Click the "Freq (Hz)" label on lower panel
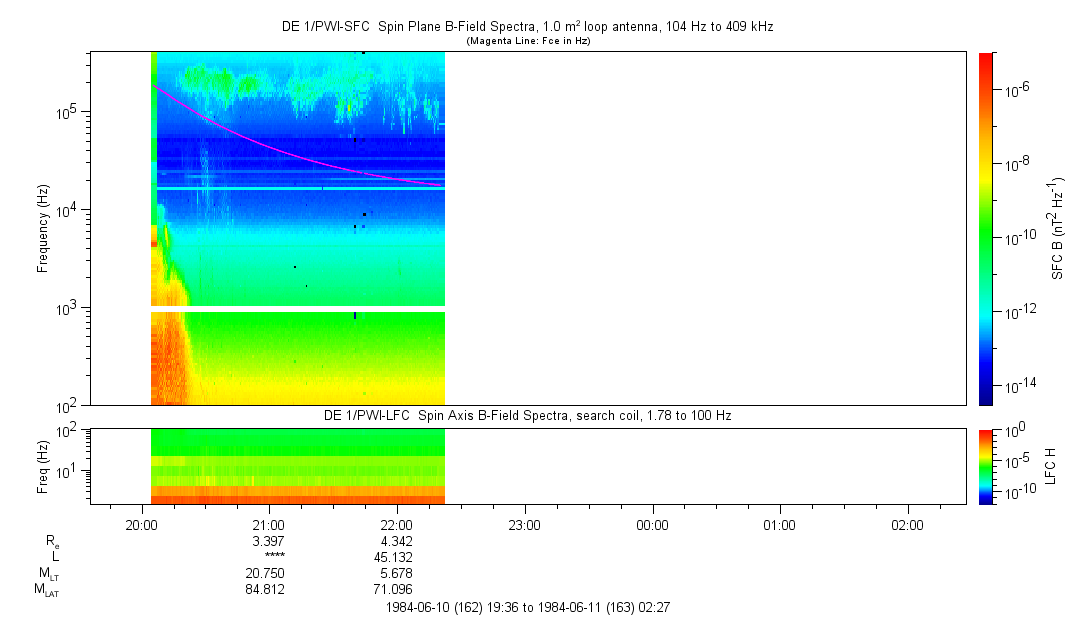Image resolution: width=1083 pixels, height=620 pixels. click(43, 466)
